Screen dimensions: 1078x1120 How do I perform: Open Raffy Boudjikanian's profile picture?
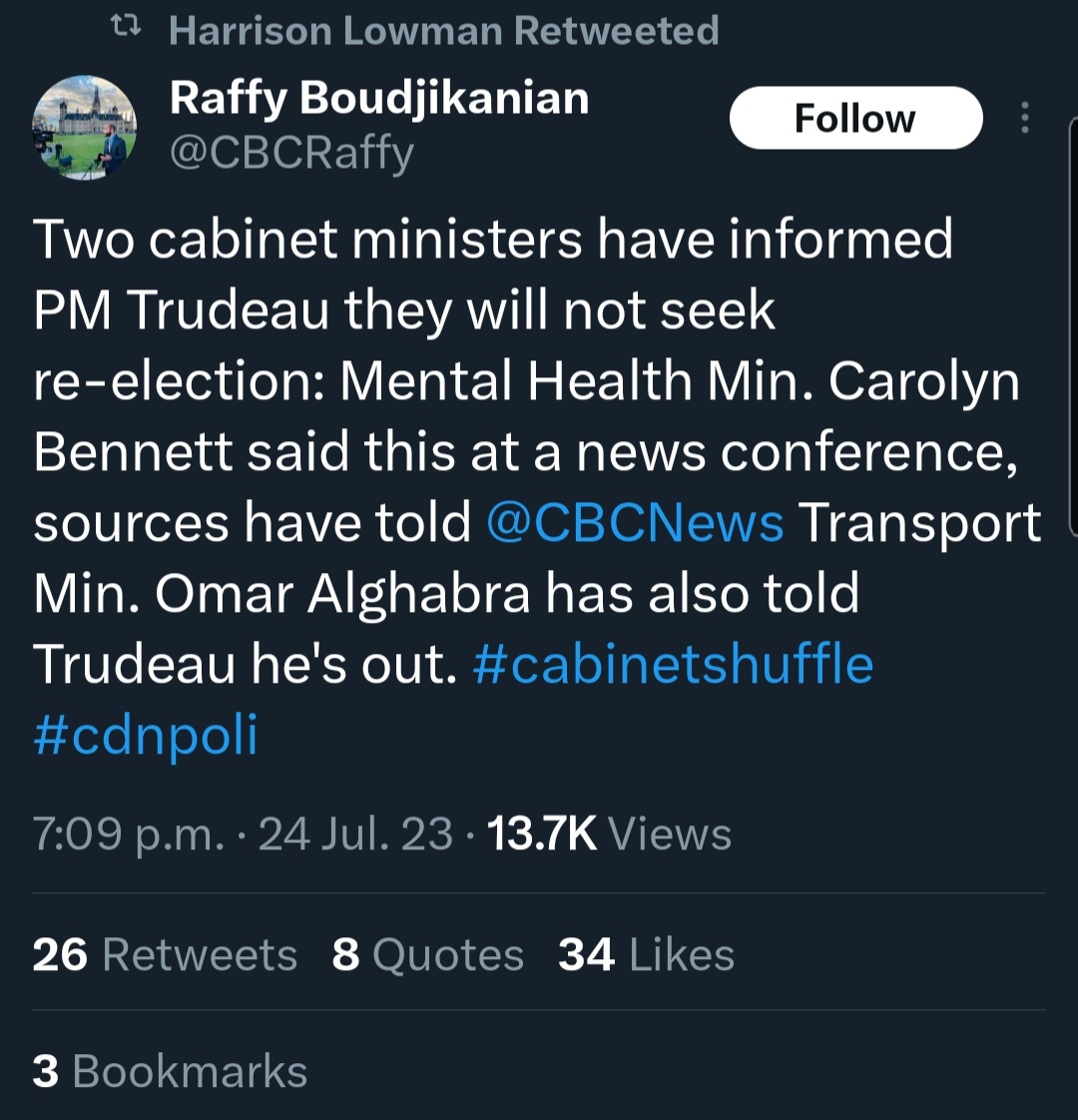point(85,128)
